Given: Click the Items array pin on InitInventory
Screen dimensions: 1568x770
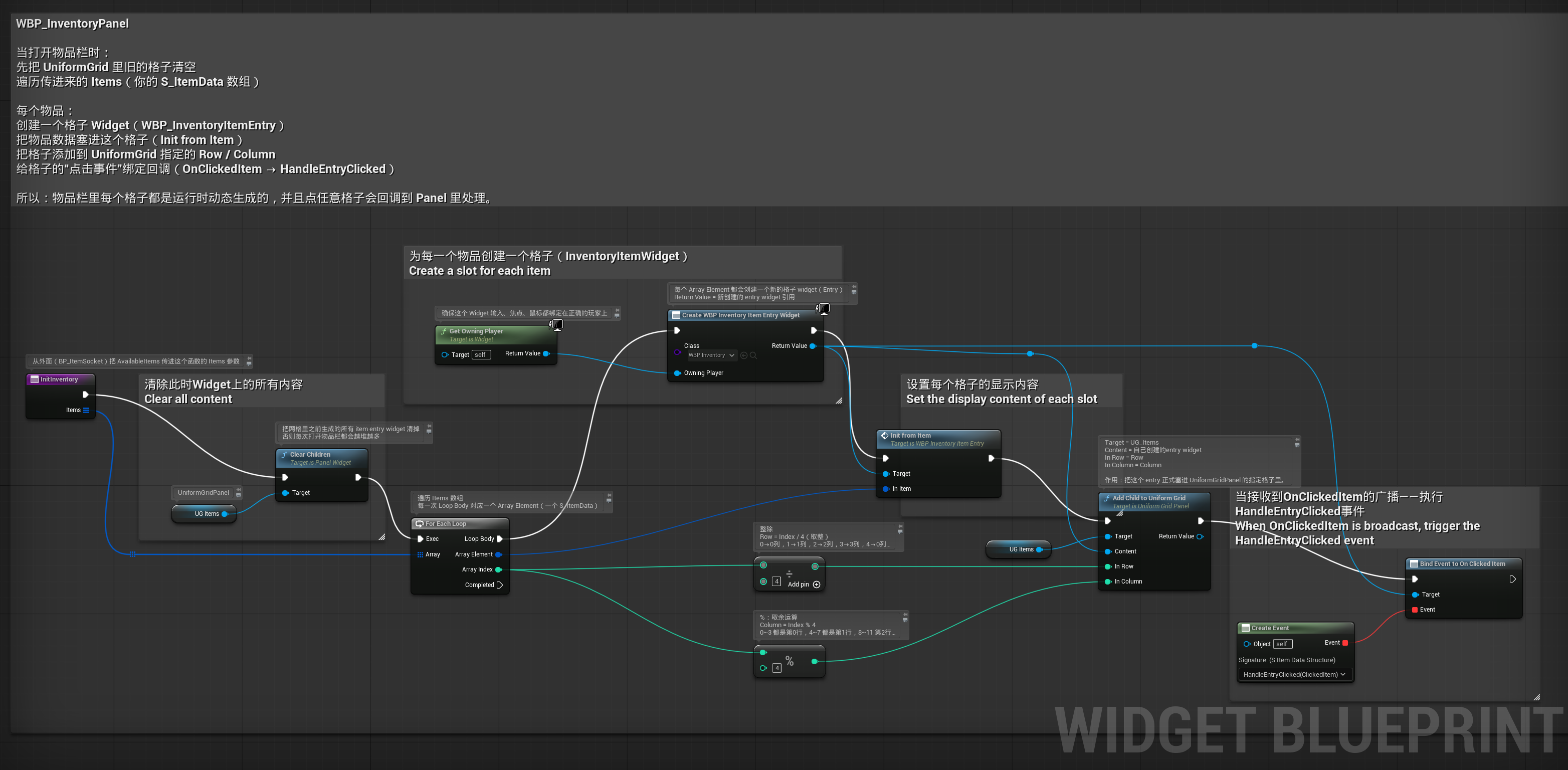Looking at the screenshot, I should pyautogui.click(x=86, y=410).
